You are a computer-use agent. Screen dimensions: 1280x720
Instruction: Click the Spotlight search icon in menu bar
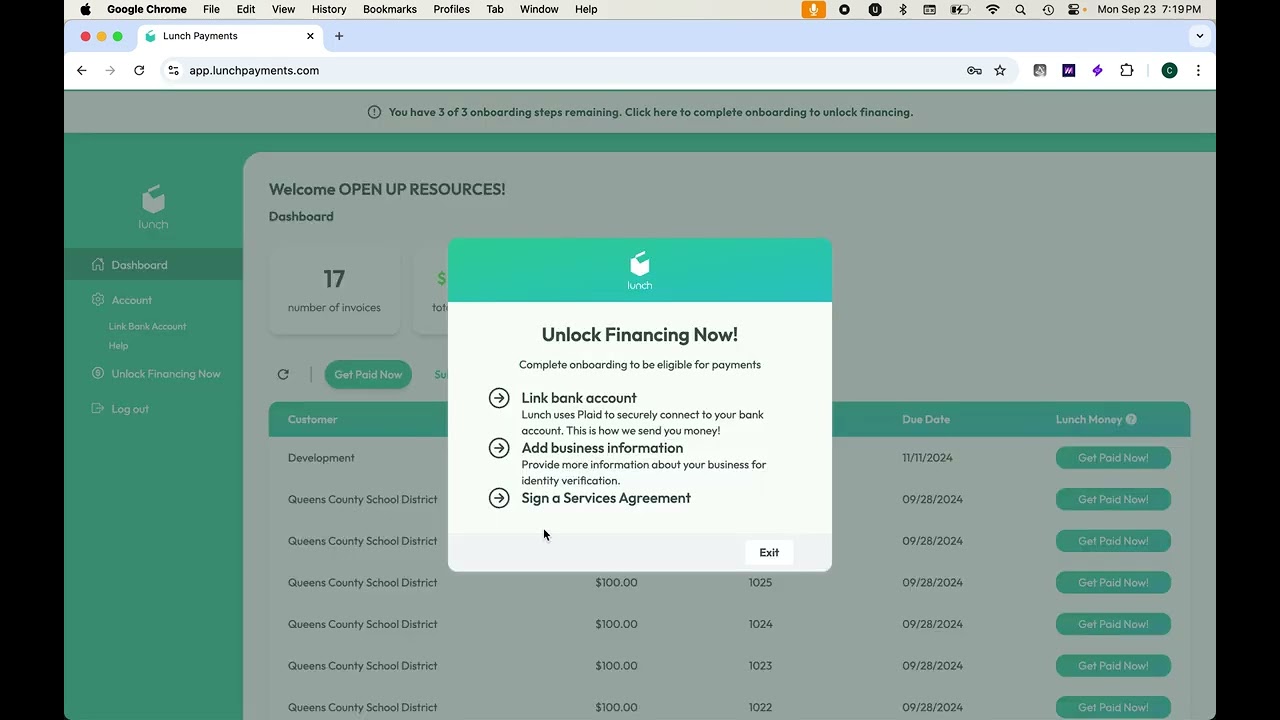(x=1020, y=9)
